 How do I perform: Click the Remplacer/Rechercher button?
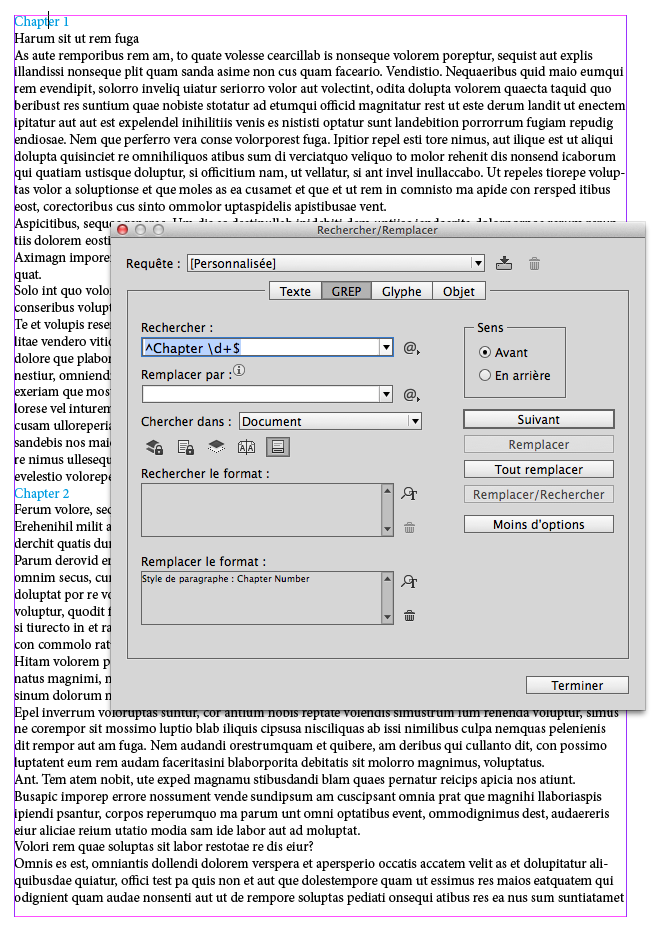tap(539, 494)
